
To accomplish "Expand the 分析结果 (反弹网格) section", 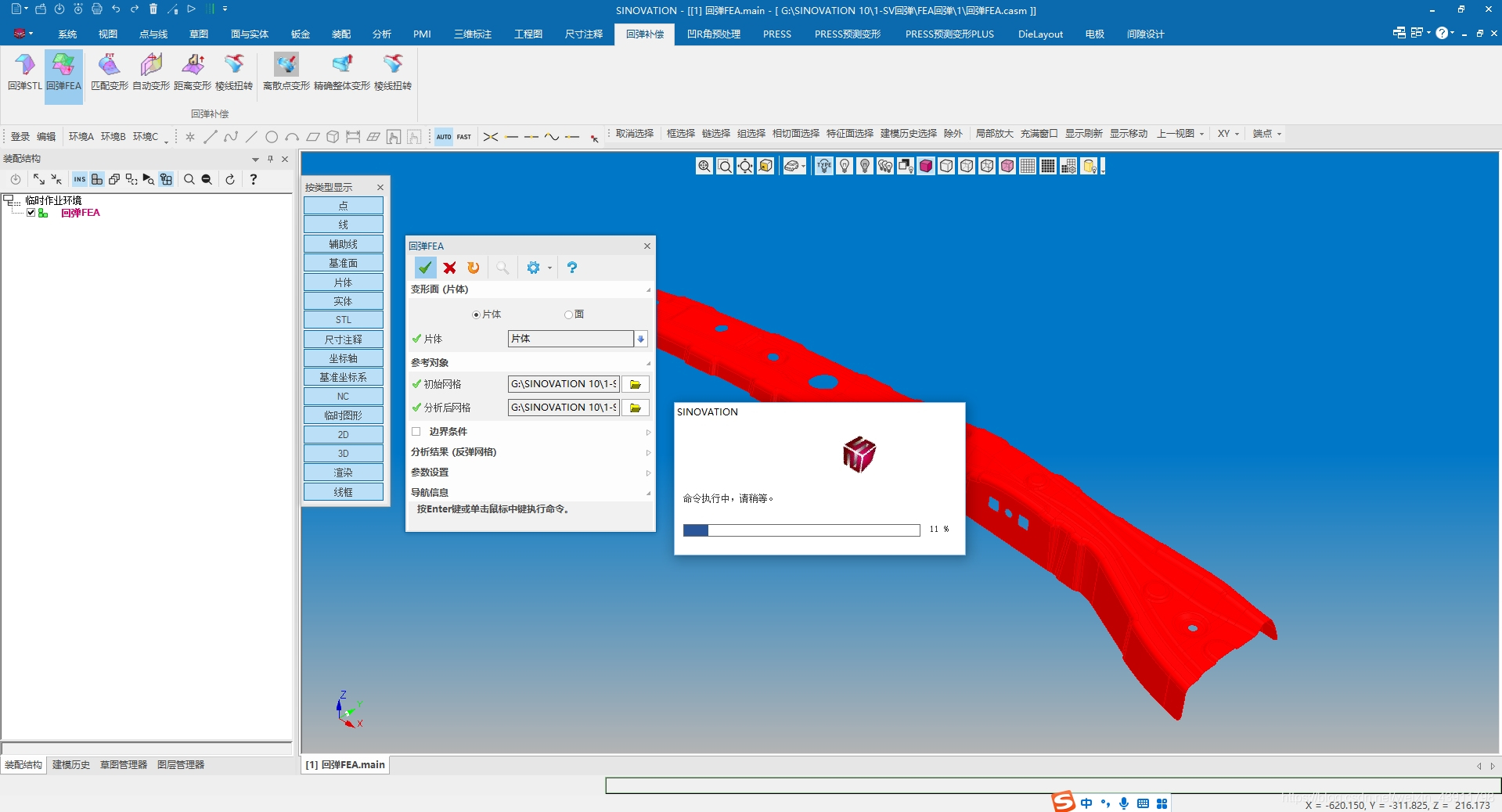I will click(x=648, y=452).
